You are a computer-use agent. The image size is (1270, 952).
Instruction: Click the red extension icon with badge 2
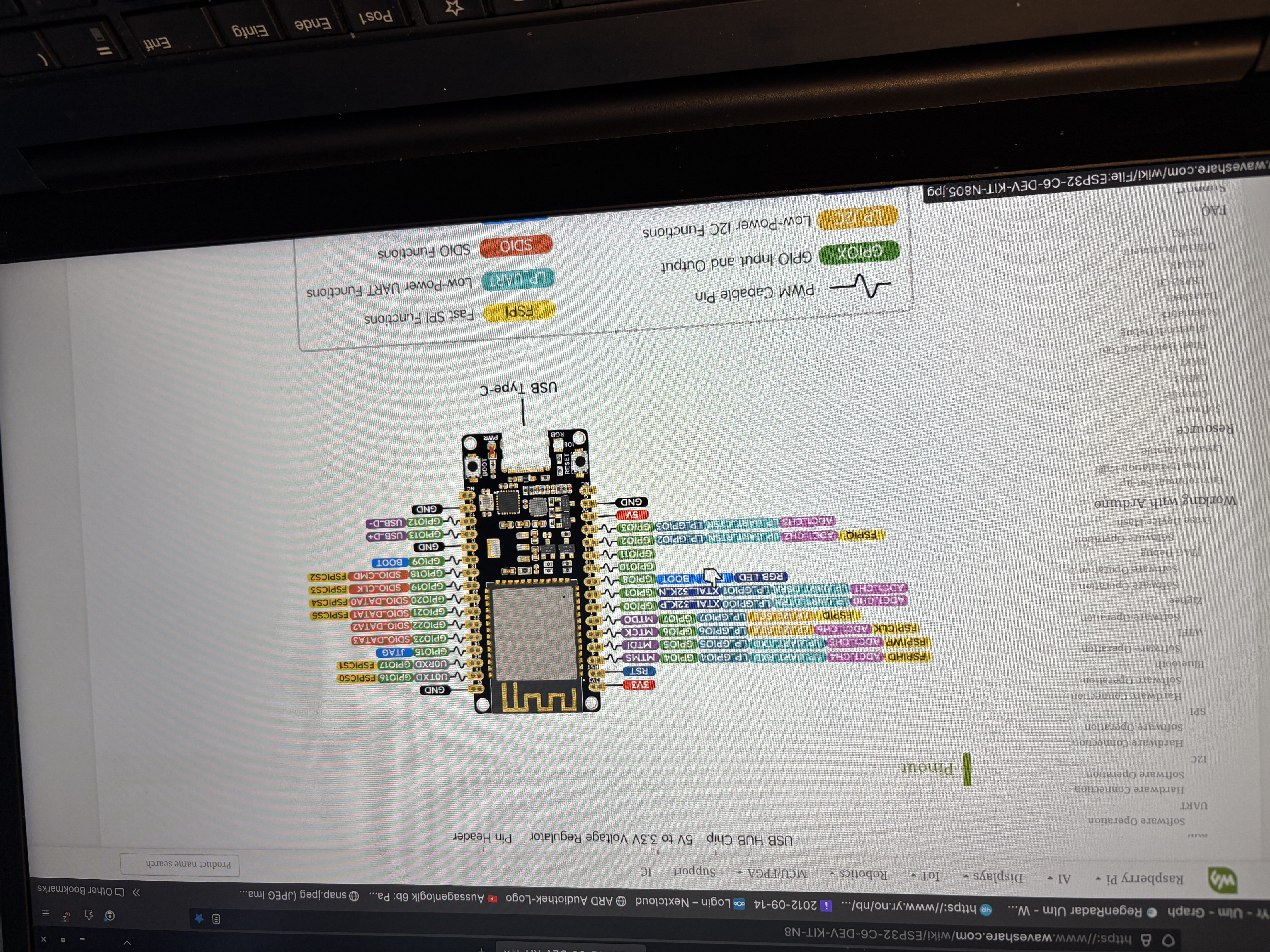tap(67, 916)
